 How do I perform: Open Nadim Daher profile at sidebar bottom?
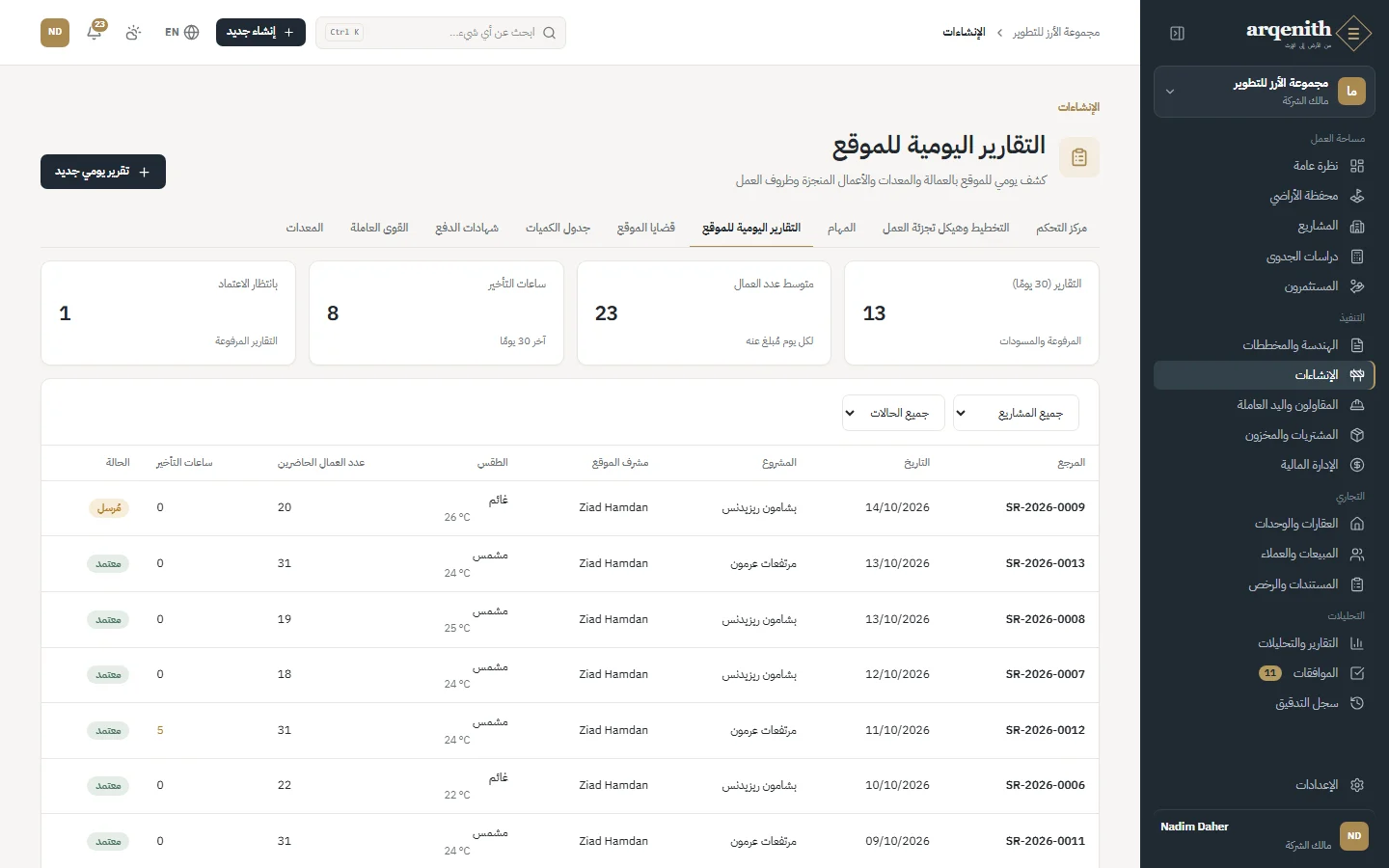click(x=1265, y=835)
